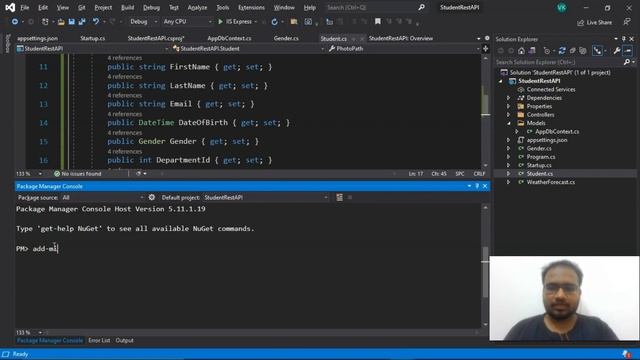Image resolution: width=640 pixels, height=360 pixels.
Task: Collapse the Models folder
Action: click(509, 123)
